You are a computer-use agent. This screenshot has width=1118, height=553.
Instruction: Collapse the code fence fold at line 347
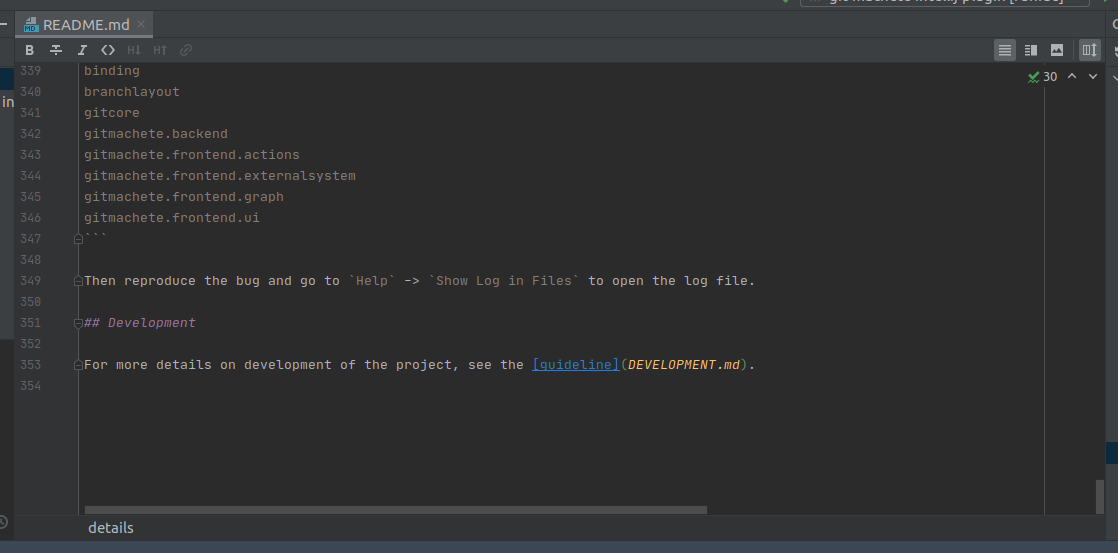[78, 239]
